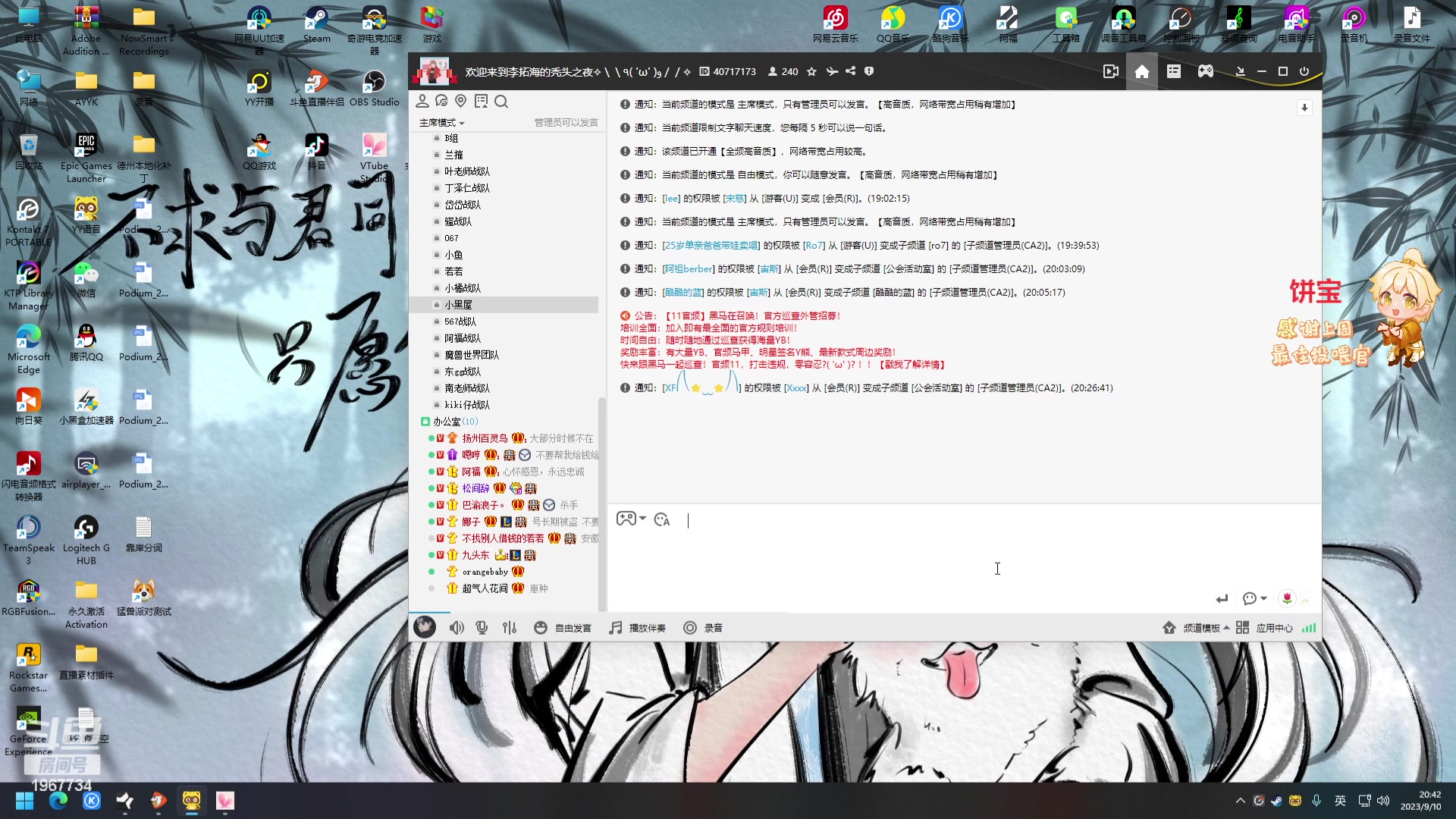Click the location pin icon above channel tree
The height and width of the screenshot is (819, 1456).
coord(460,101)
